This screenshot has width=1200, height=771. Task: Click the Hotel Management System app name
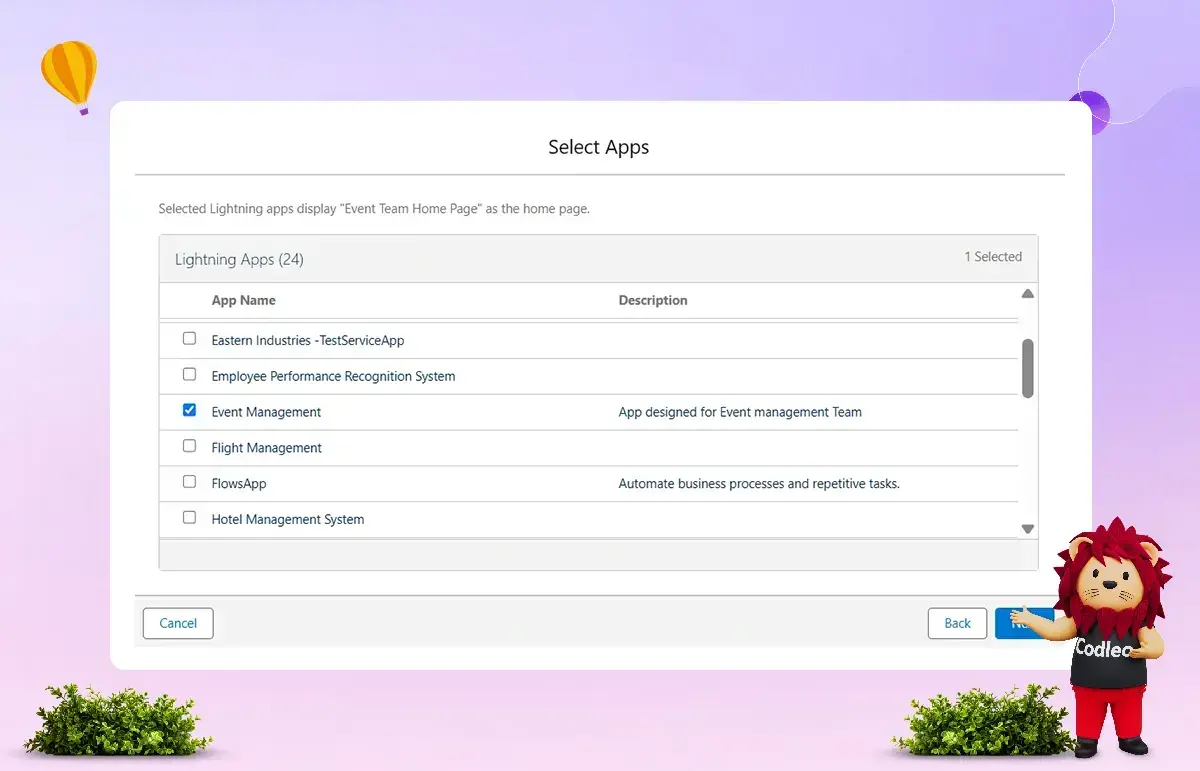coord(288,520)
